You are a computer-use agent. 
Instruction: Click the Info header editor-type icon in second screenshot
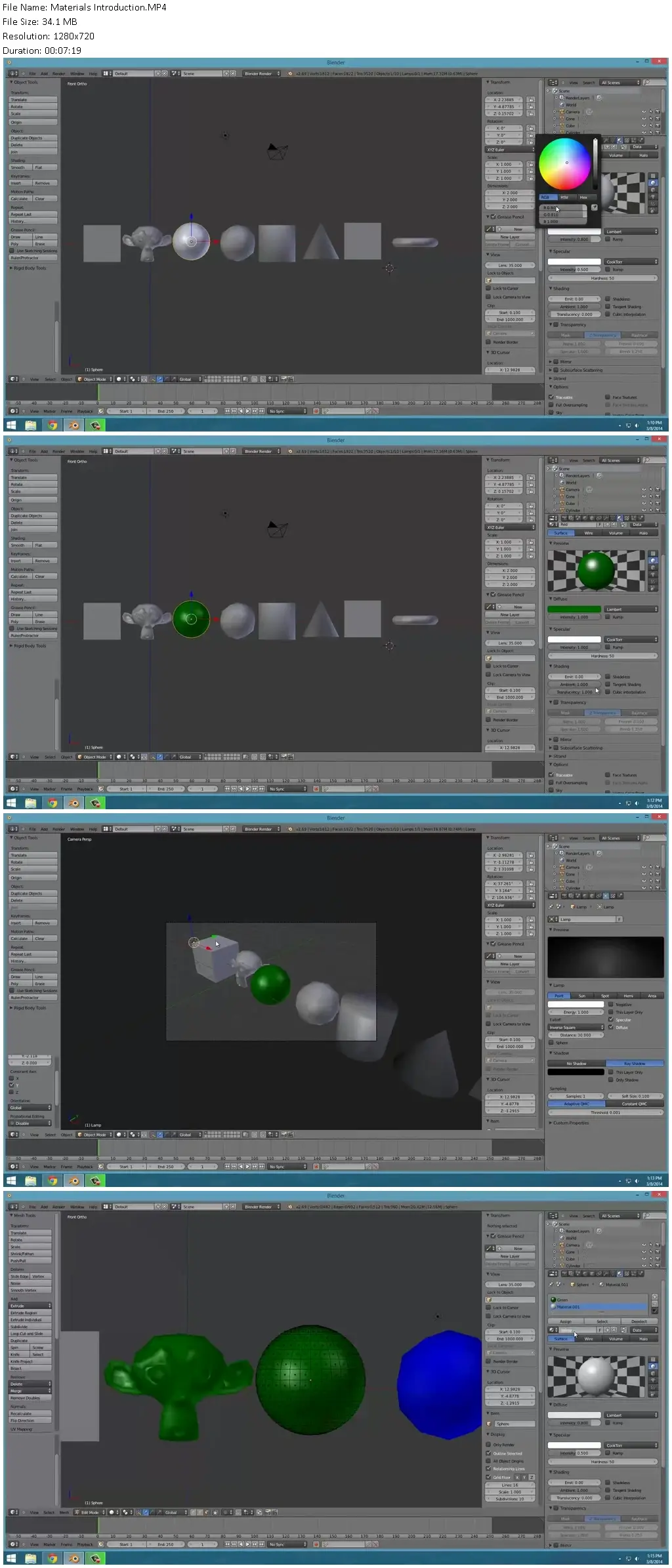pos(14,451)
